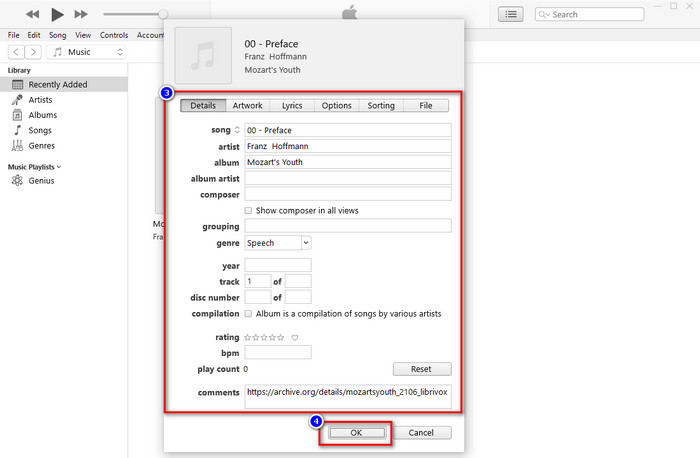The height and width of the screenshot is (458, 700).
Task: Click the genre field containing Speech
Action: pyautogui.click(x=273, y=243)
